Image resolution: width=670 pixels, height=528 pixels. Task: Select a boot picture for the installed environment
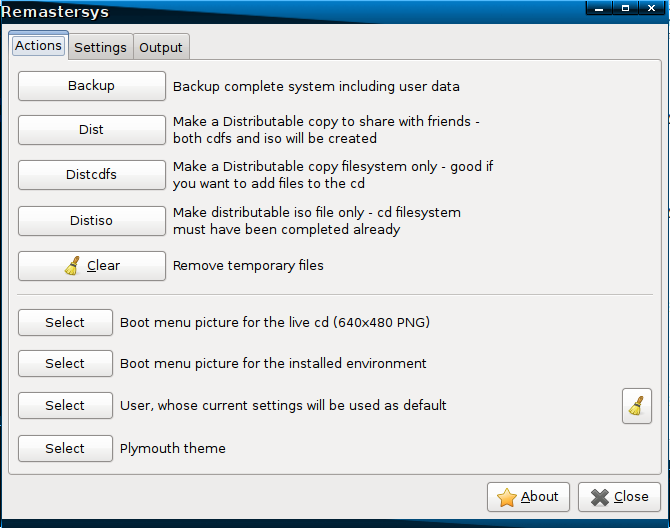tap(65, 363)
